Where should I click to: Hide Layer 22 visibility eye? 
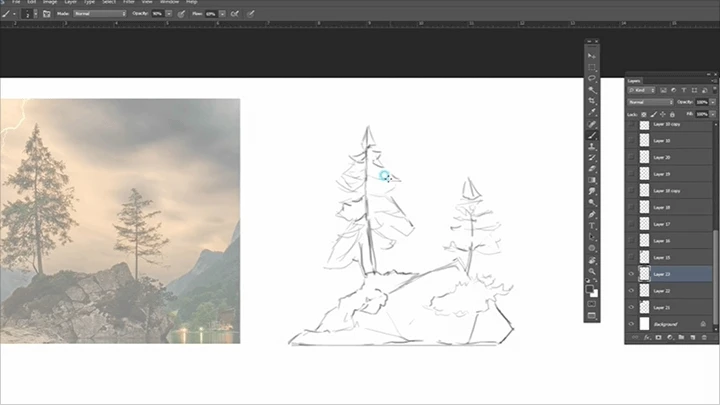[x=631, y=291]
